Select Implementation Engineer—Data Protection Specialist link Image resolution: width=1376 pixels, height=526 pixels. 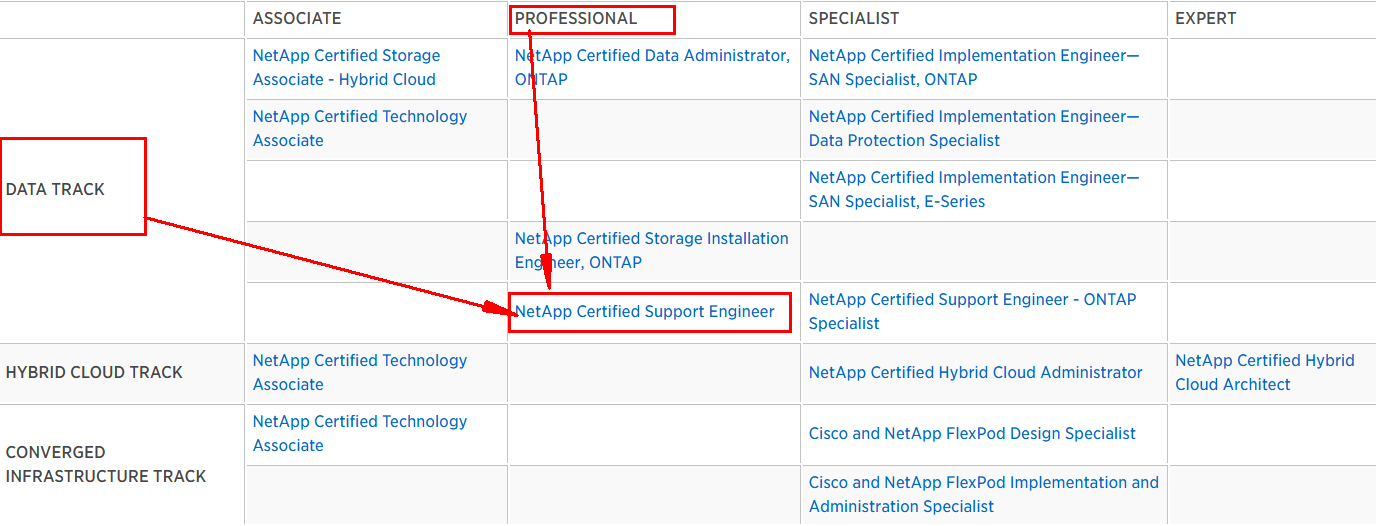(x=973, y=129)
